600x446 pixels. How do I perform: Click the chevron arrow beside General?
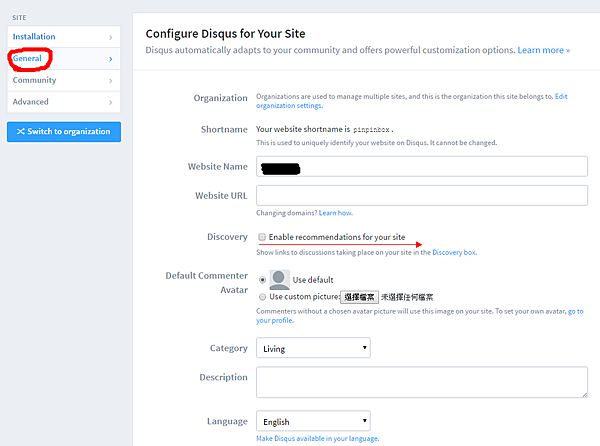(x=111, y=59)
